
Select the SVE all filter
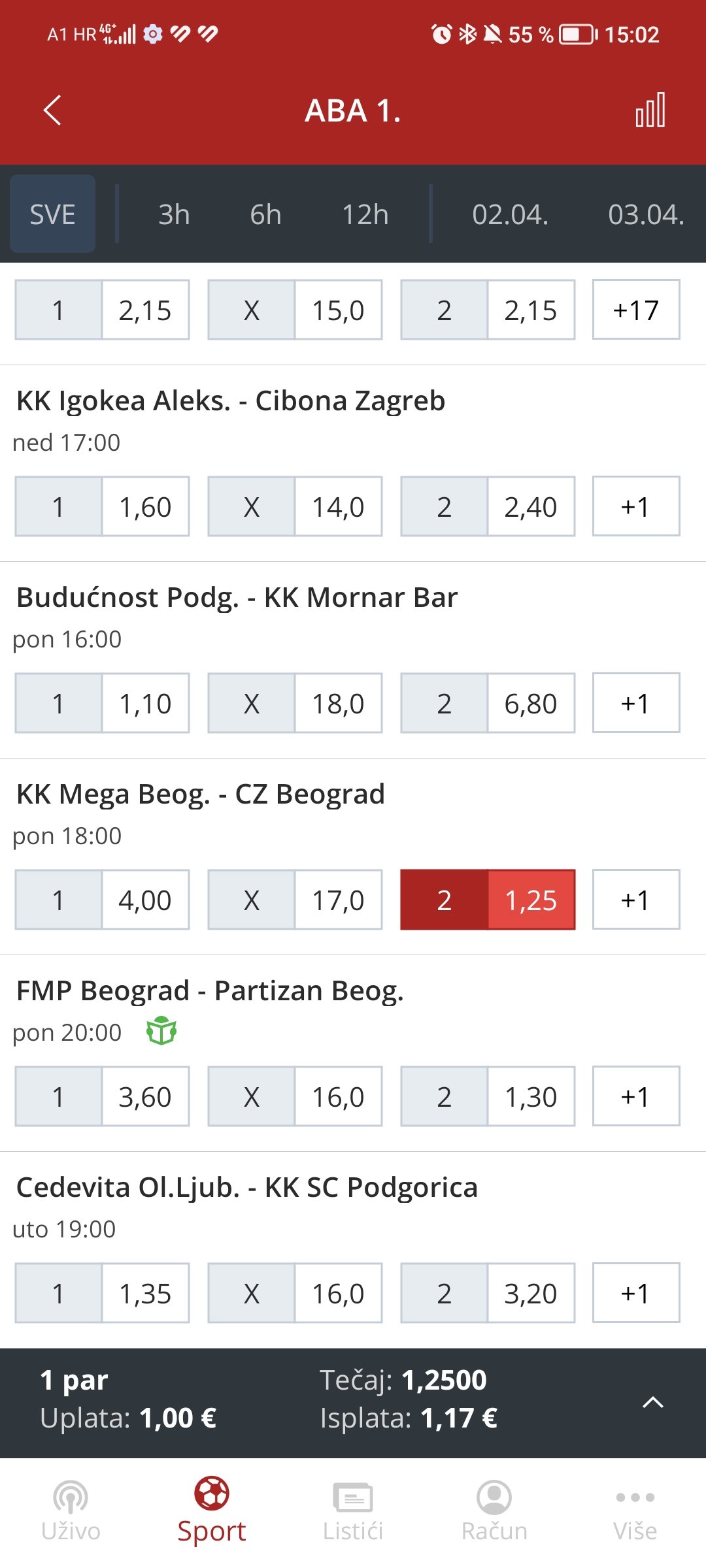pyautogui.click(x=52, y=214)
